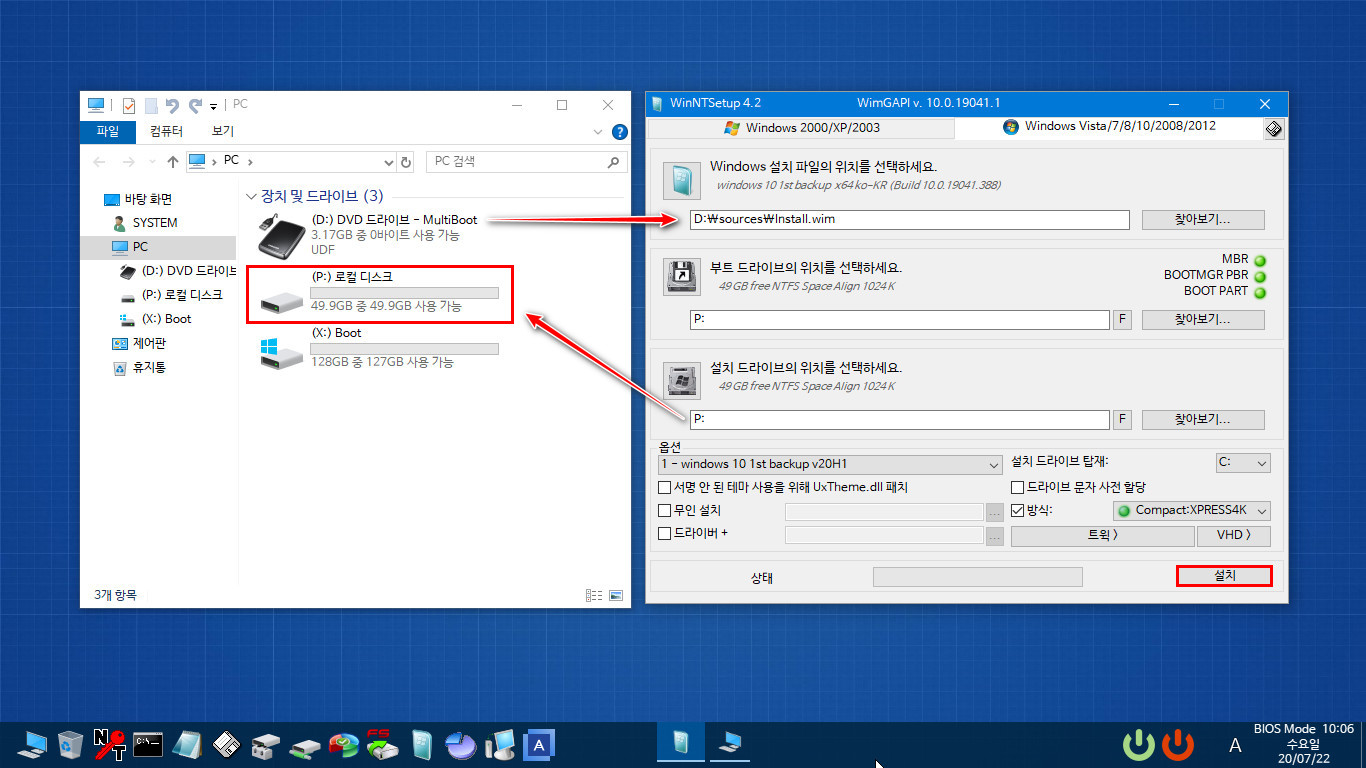Click the New folder icon in Explorer title bar
1366x768 pixels.
tap(151, 105)
